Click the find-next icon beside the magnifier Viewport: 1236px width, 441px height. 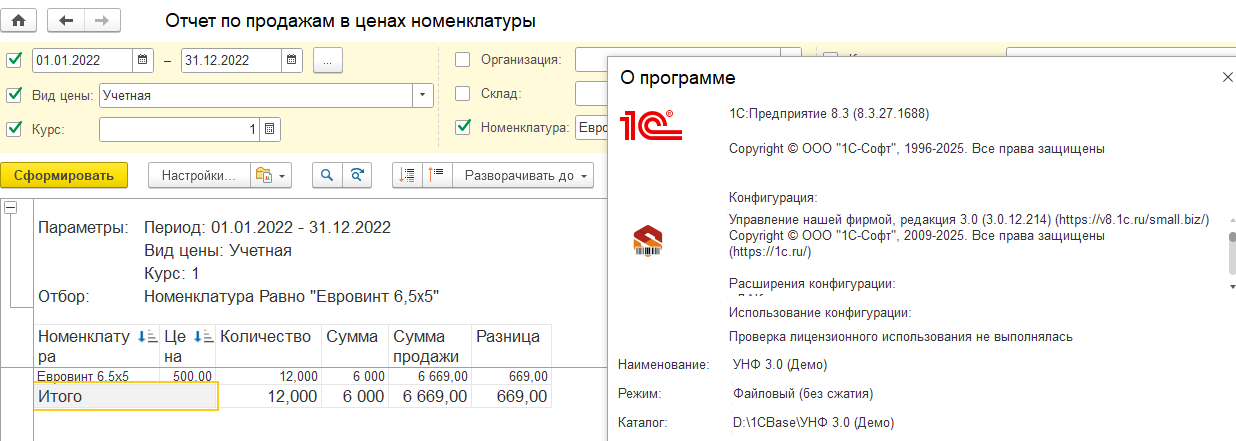point(357,175)
